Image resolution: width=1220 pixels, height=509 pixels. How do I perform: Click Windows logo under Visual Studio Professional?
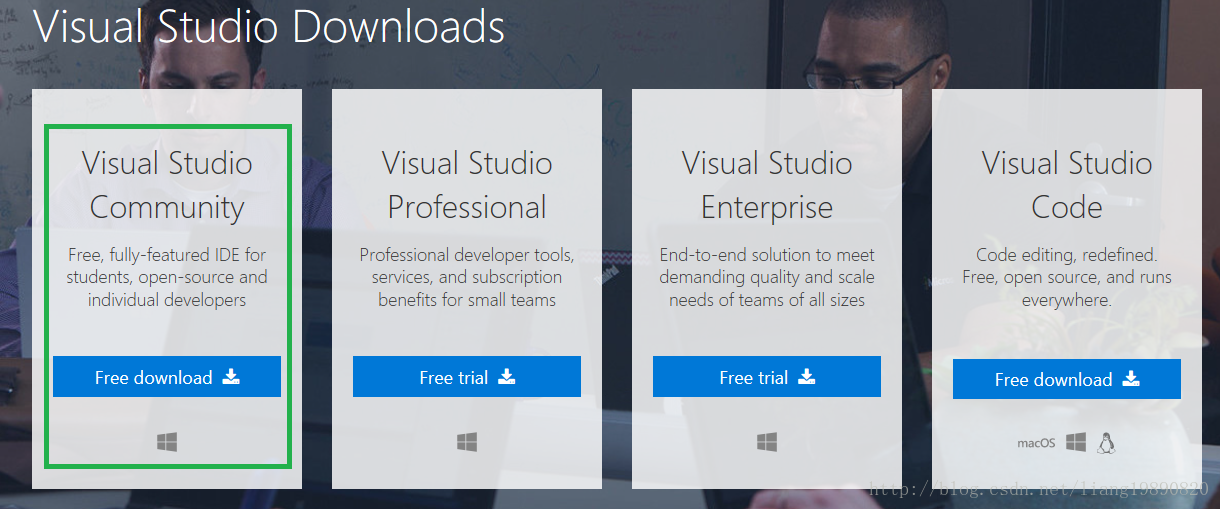click(467, 441)
